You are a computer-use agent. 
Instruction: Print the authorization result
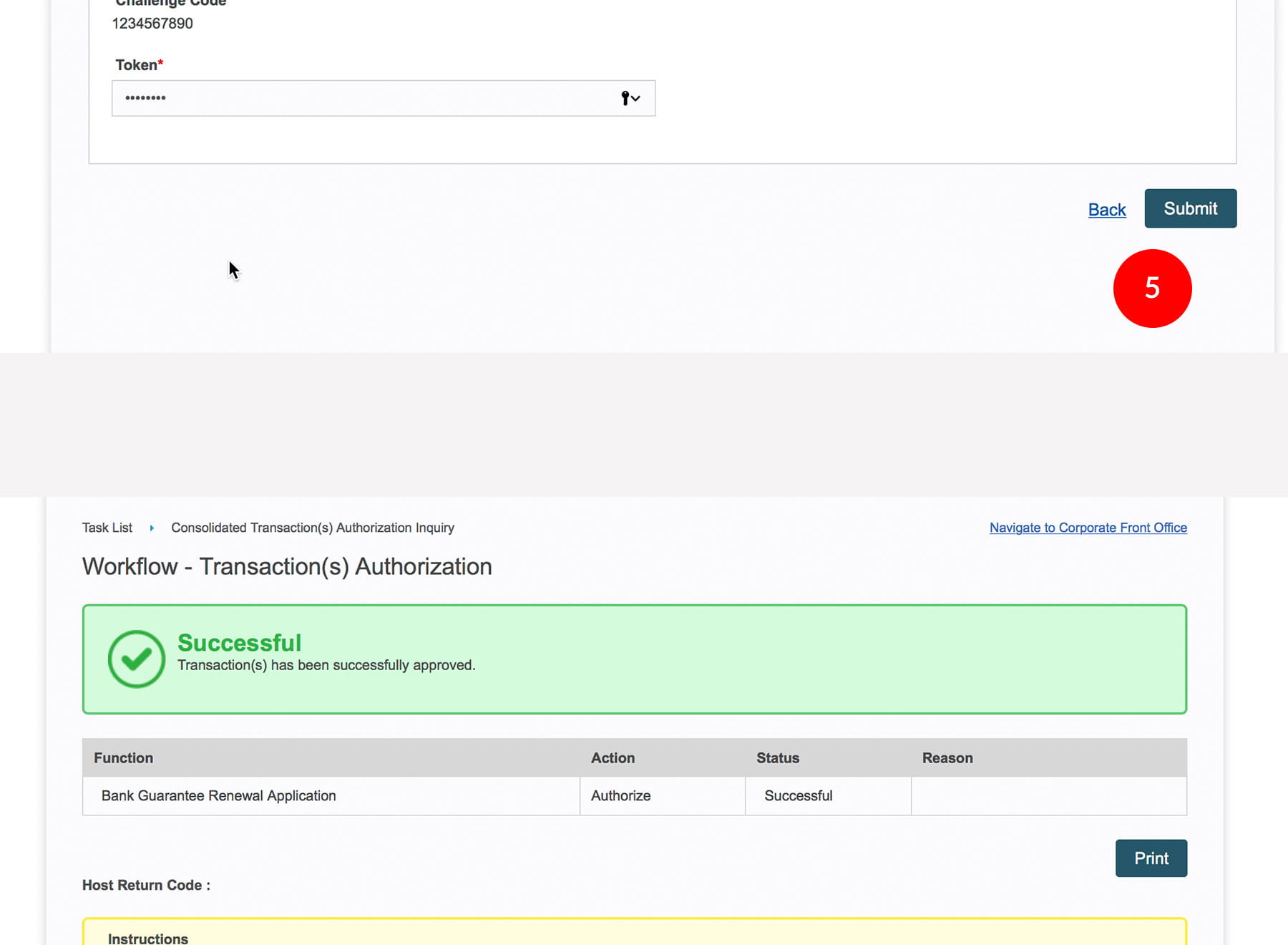coord(1151,858)
